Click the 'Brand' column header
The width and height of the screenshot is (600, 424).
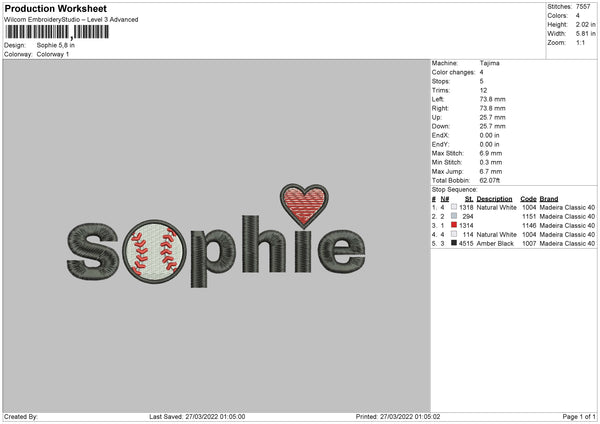pyautogui.click(x=549, y=199)
